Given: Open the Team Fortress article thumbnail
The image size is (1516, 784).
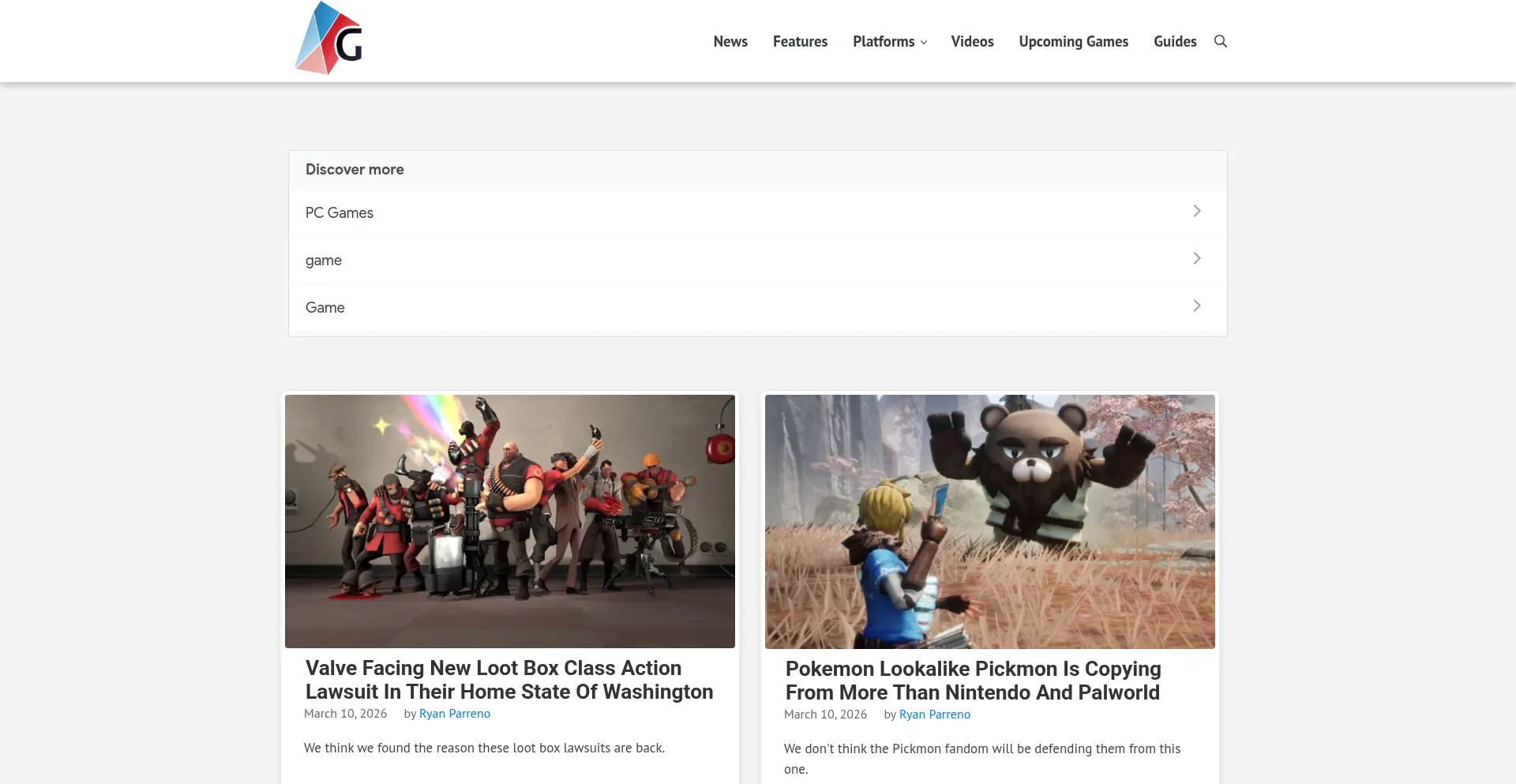Looking at the screenshot, I should 510,521.
